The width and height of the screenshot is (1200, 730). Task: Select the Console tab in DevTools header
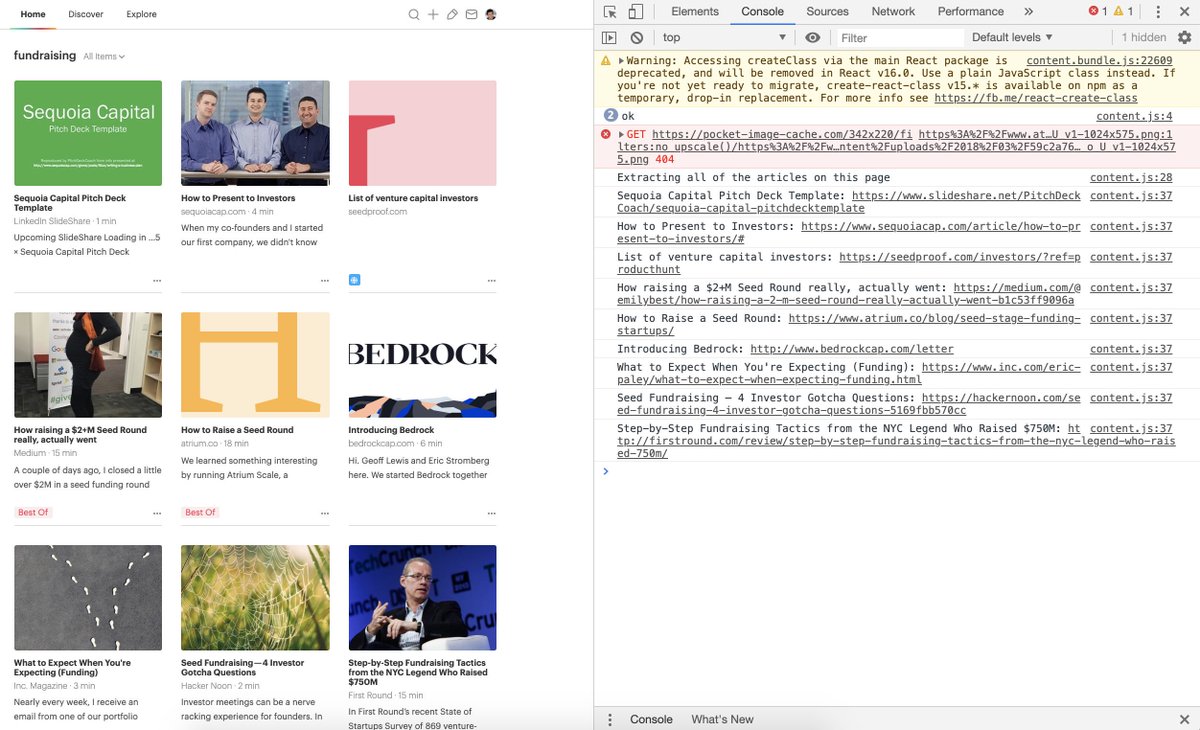(763, 12)
